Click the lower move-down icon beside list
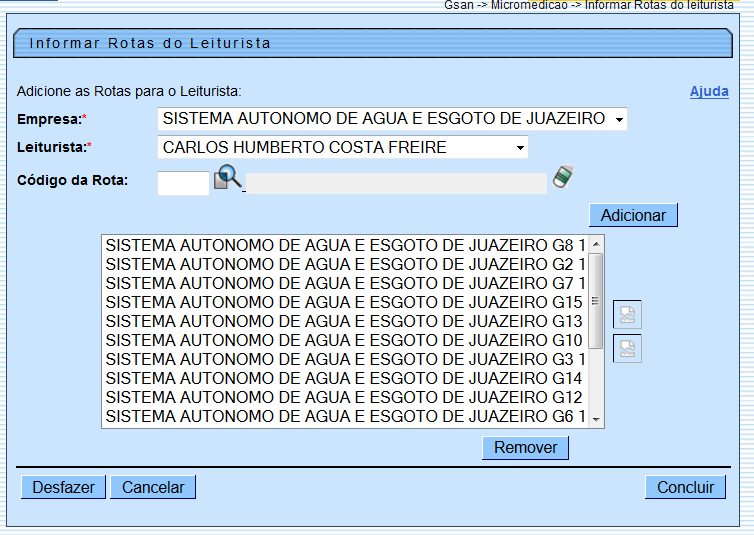The image size is (754, 535). (627, 348)
